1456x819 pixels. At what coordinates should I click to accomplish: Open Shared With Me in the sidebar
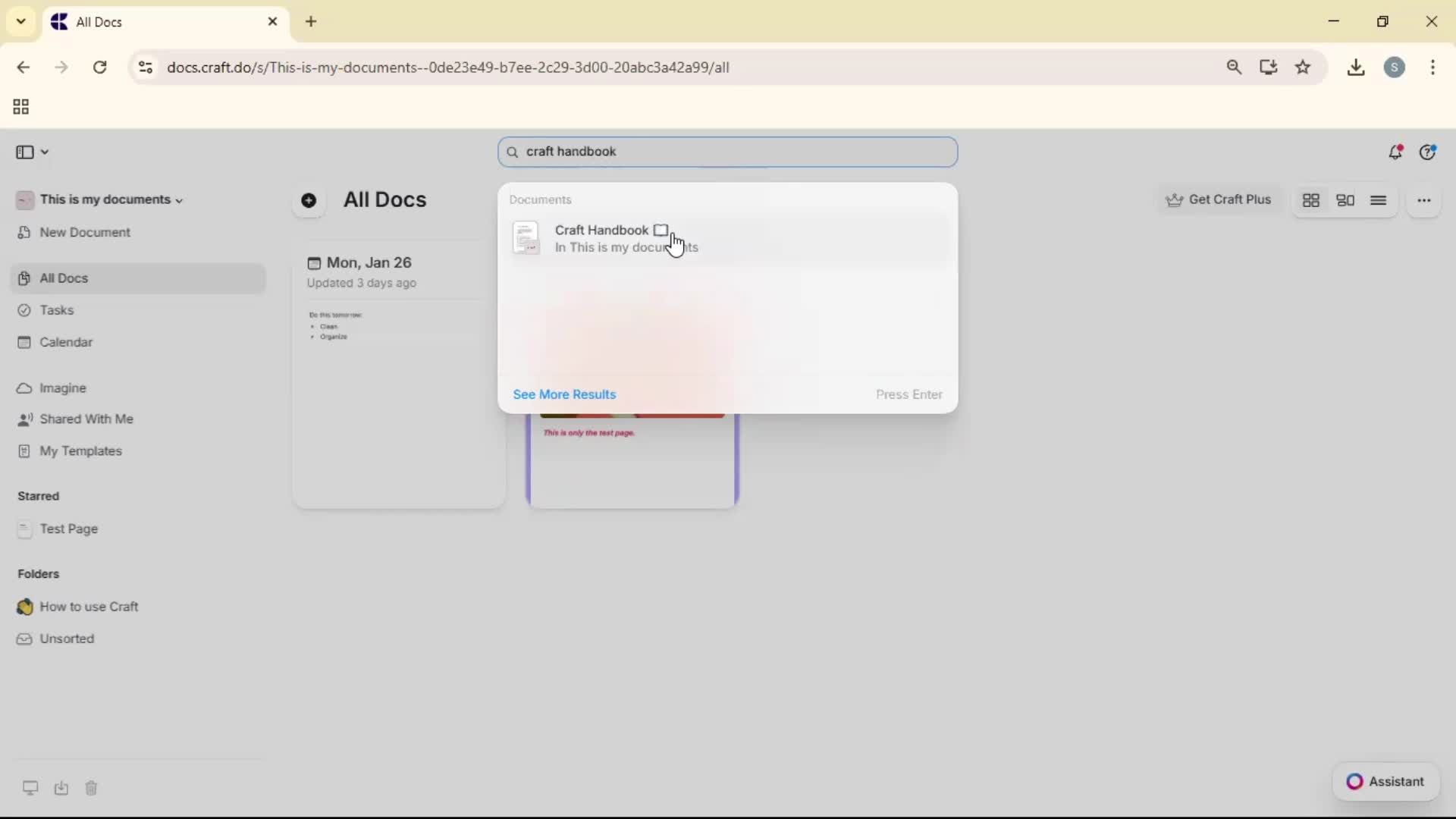pos(86,419)
